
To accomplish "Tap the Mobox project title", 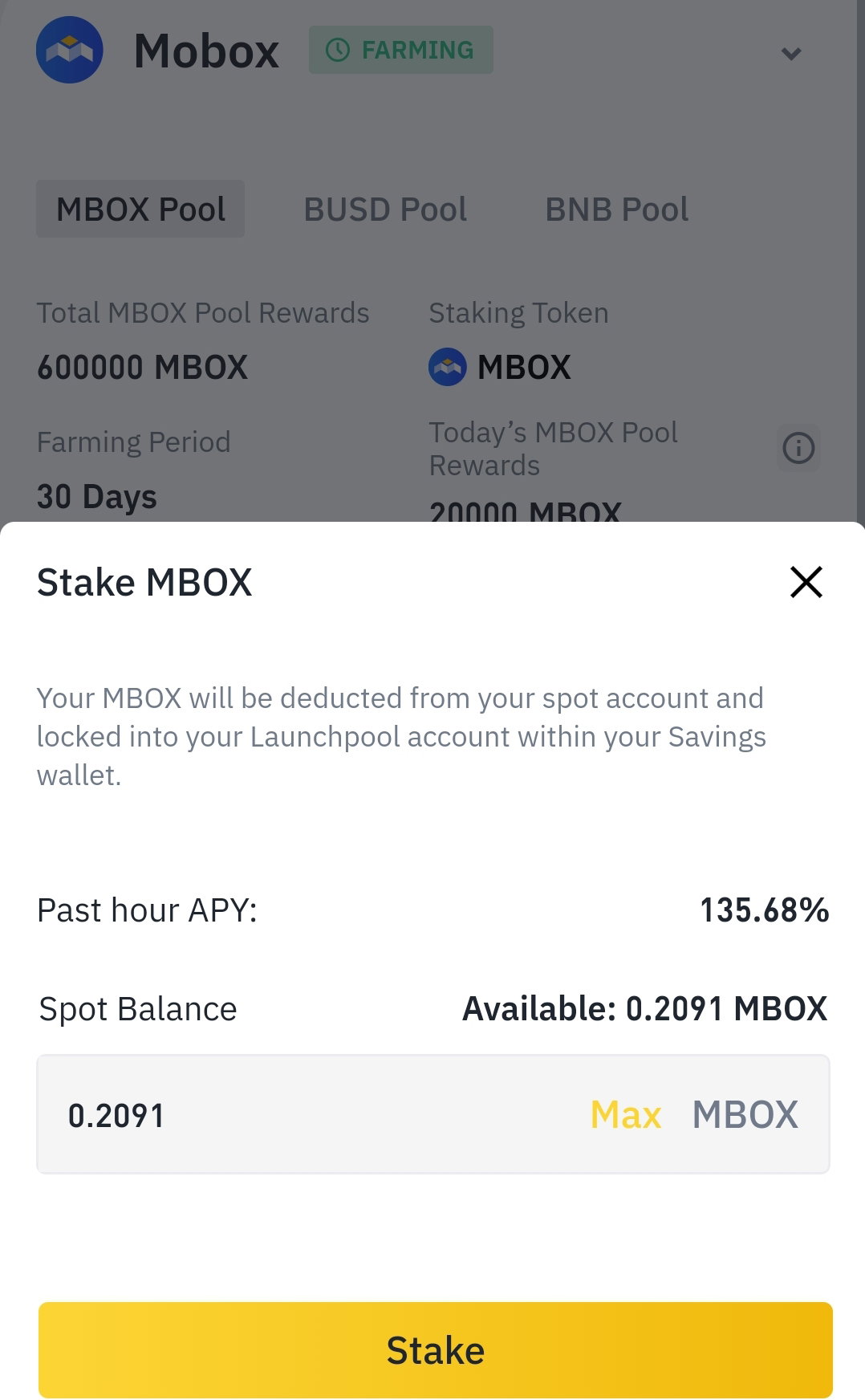I will [207, 51].
